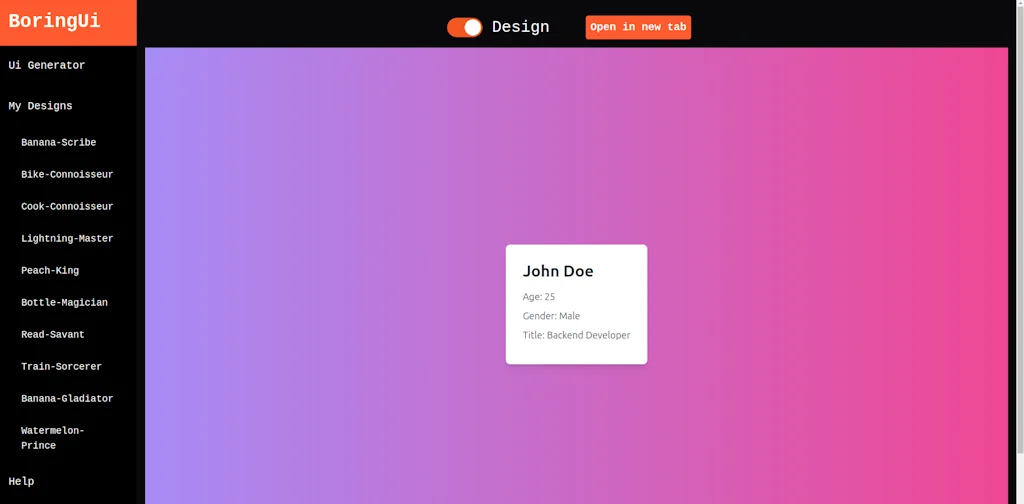Viewport: 1024px width, 504px height.
Task: Select the Peach-King design
Action: pyautogui.click(x=50, y=271)
